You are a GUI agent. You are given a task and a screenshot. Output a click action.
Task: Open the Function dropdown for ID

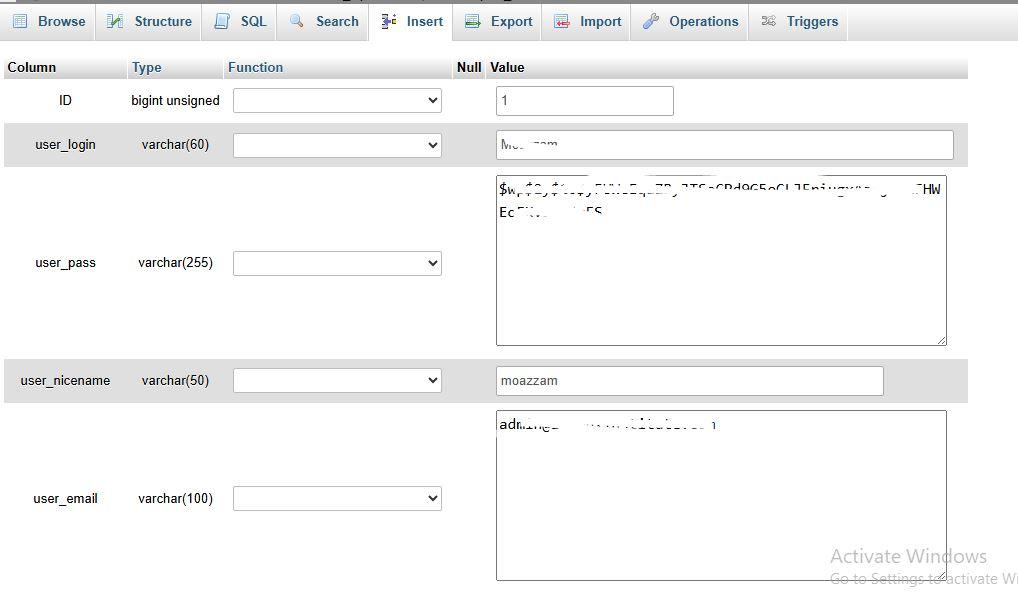pos(337,100)
